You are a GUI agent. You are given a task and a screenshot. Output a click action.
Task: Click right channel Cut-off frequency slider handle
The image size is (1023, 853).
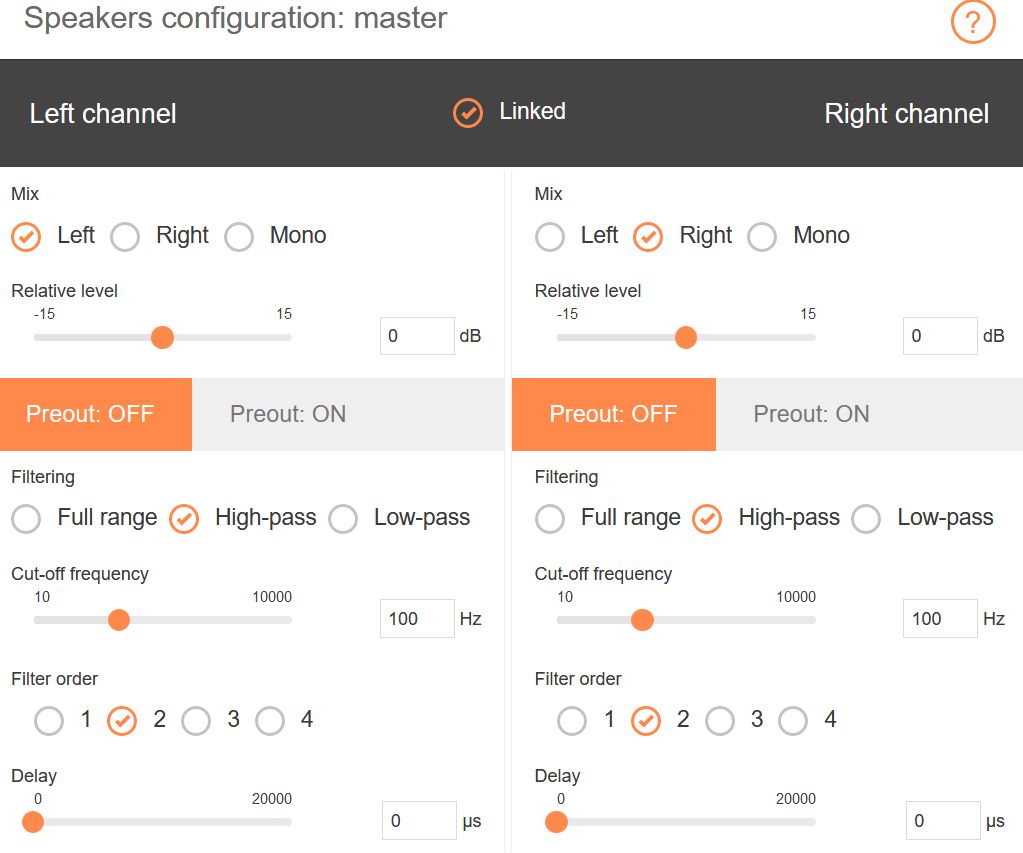click(x=642, y=620)
